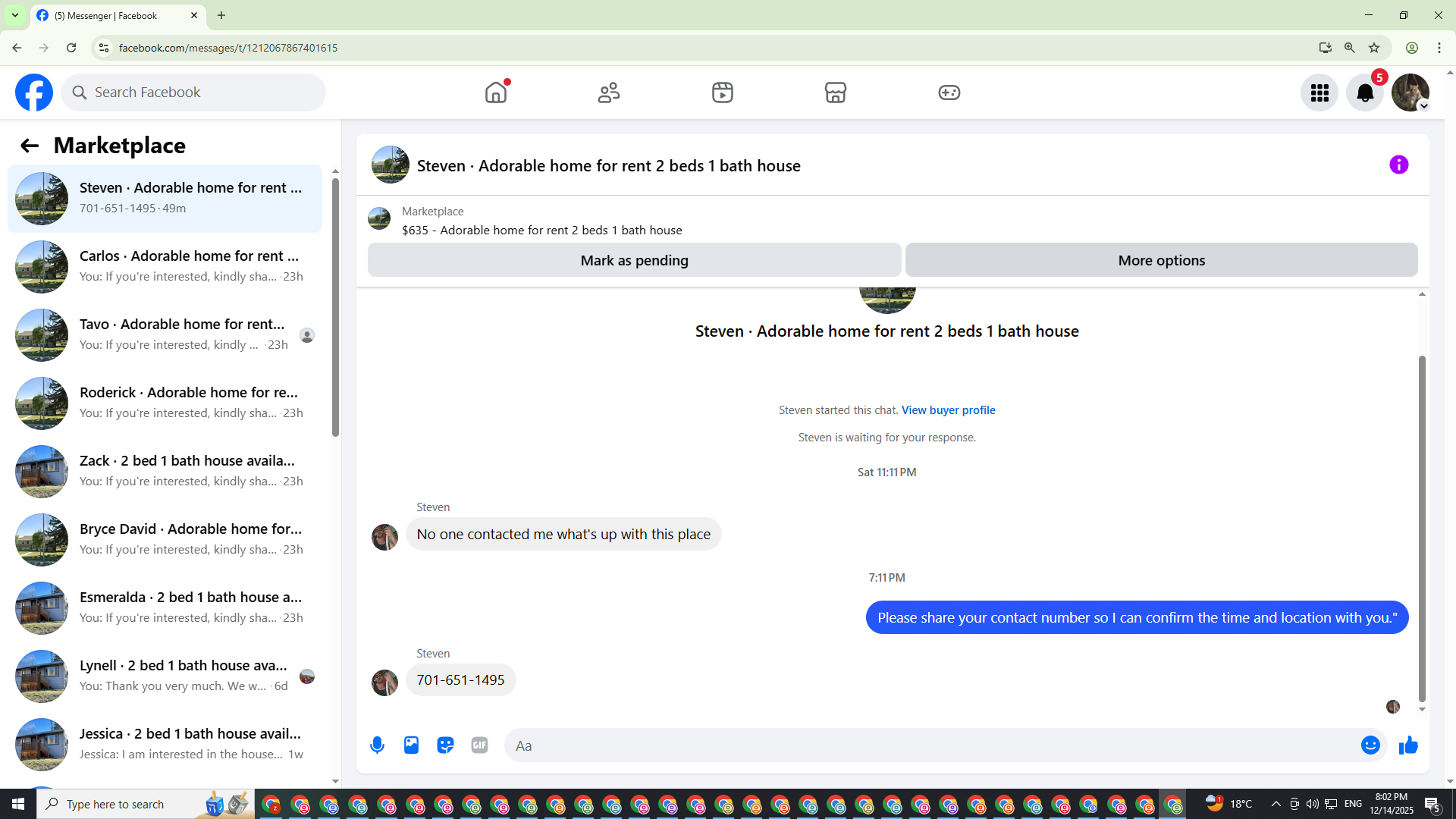The image size is (1456, 819).
Task: Switch to Marketplace tab in top bar
Action: pyautogui.click(x=835, y=93)
